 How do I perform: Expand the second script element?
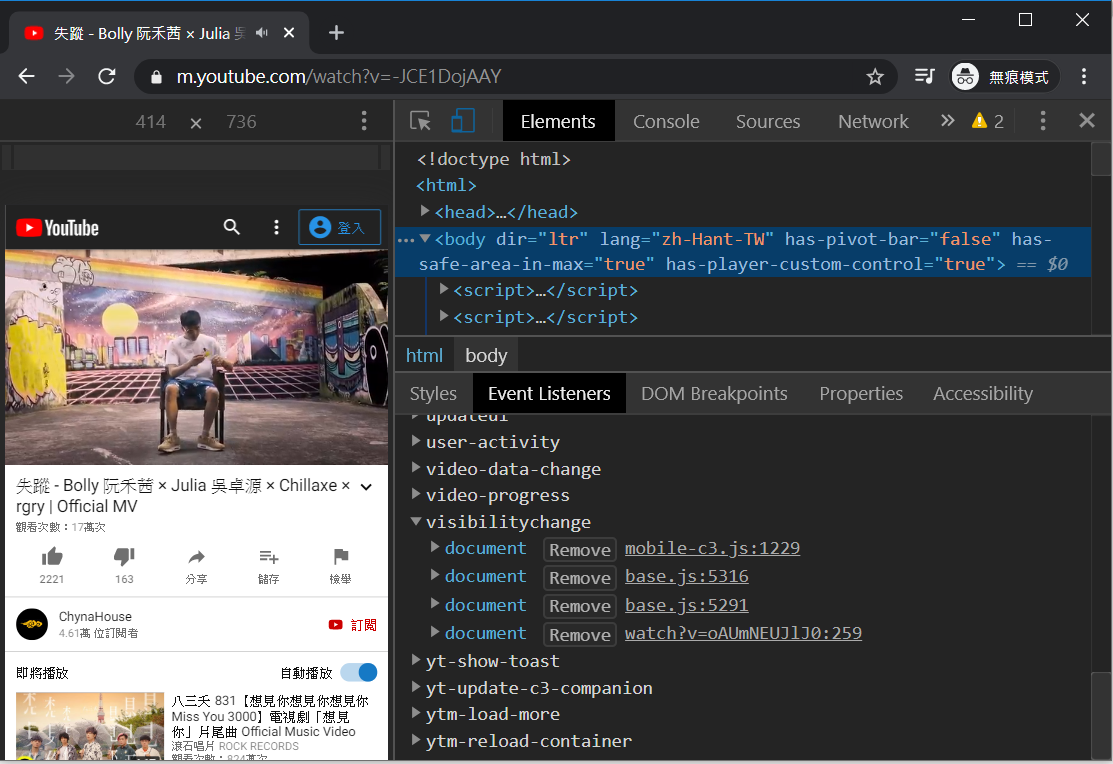coord(444,316)
